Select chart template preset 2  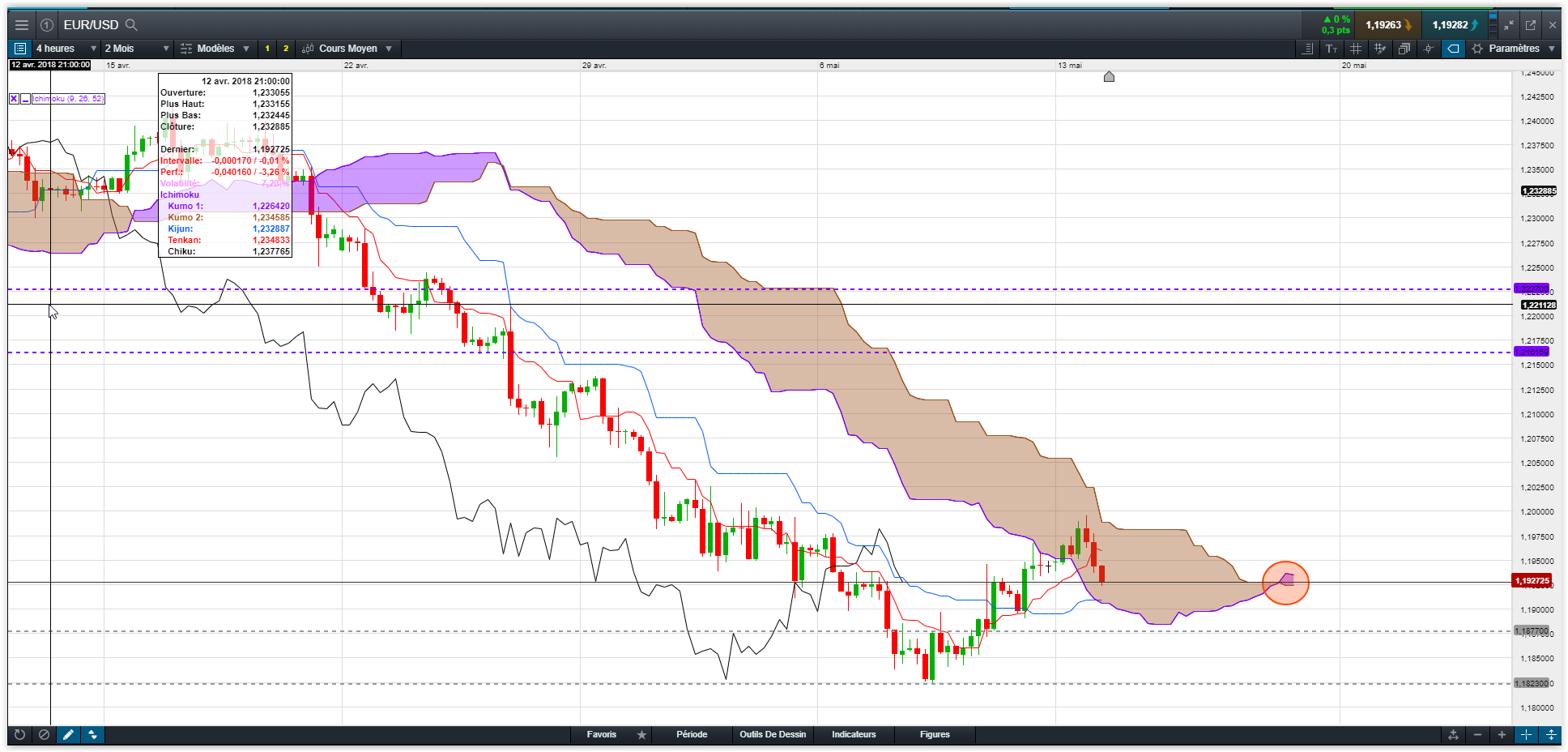click(286, 49)
